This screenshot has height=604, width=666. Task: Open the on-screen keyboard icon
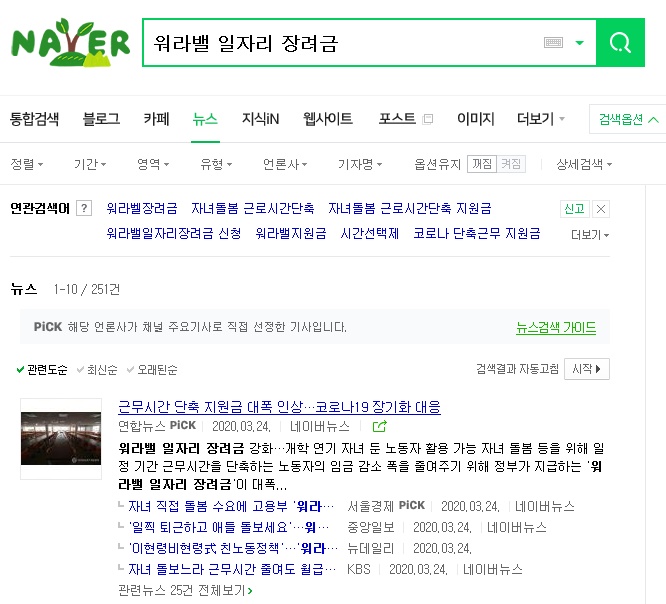tap(553, 42)
